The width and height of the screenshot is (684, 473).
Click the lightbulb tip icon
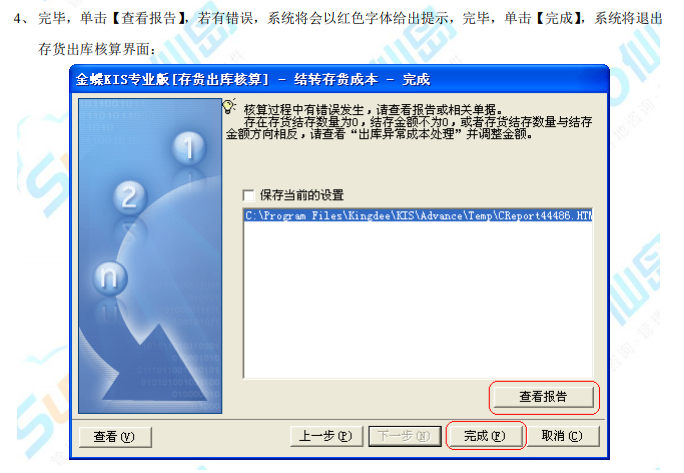click(x=229, y=106)
